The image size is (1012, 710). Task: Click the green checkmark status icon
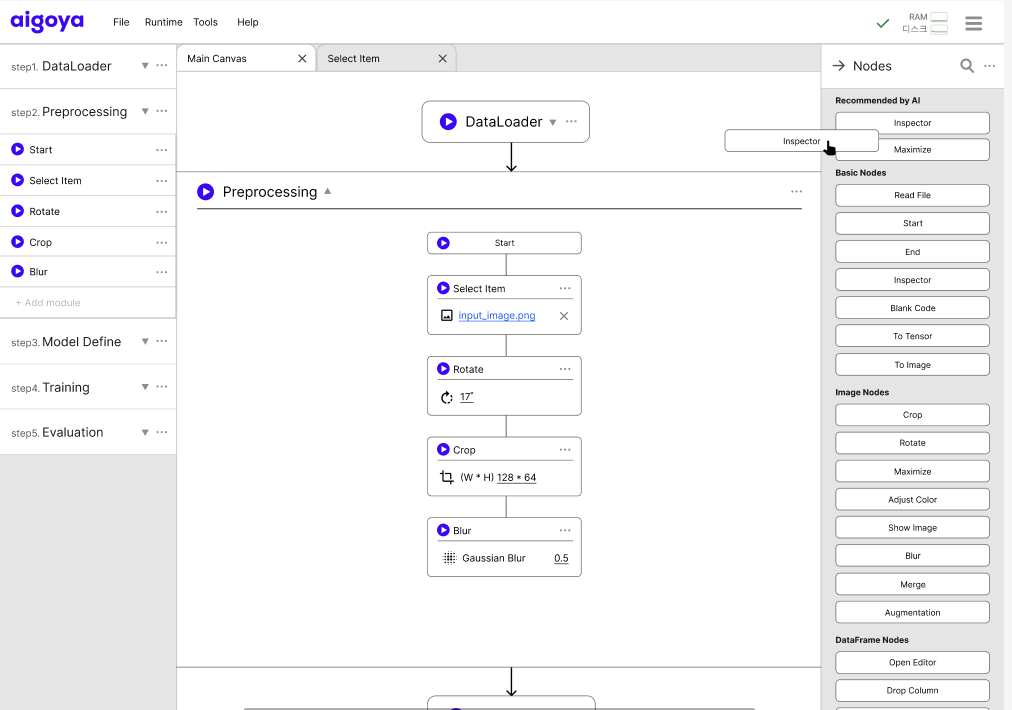coord(882,24)
